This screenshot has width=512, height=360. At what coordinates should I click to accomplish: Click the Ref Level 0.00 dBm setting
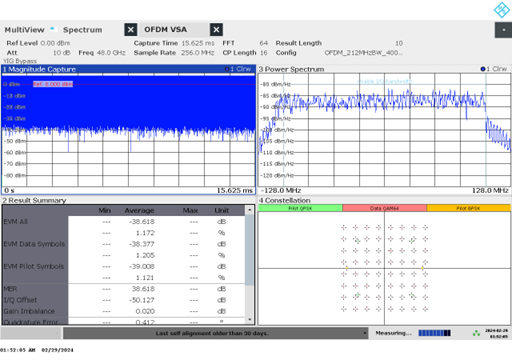pyautogui.click(x=38, y=43)
